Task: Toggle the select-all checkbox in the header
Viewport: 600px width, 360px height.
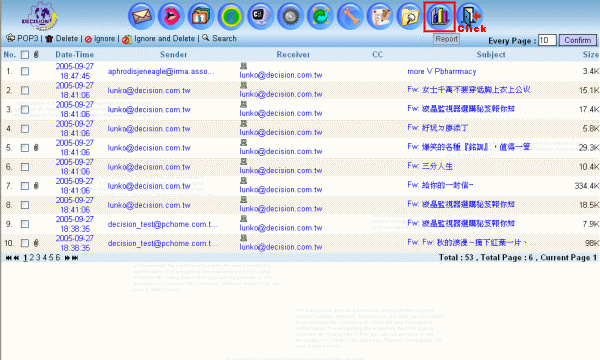Action: tap(25, 55)
